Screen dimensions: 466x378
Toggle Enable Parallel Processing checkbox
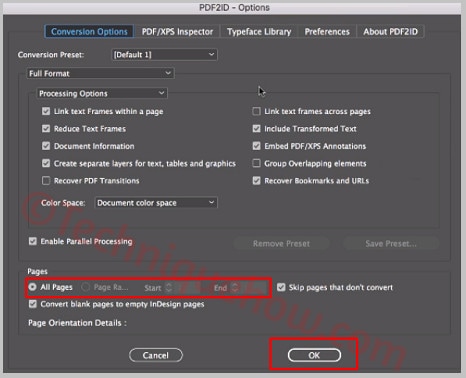(x=33, y=241)
